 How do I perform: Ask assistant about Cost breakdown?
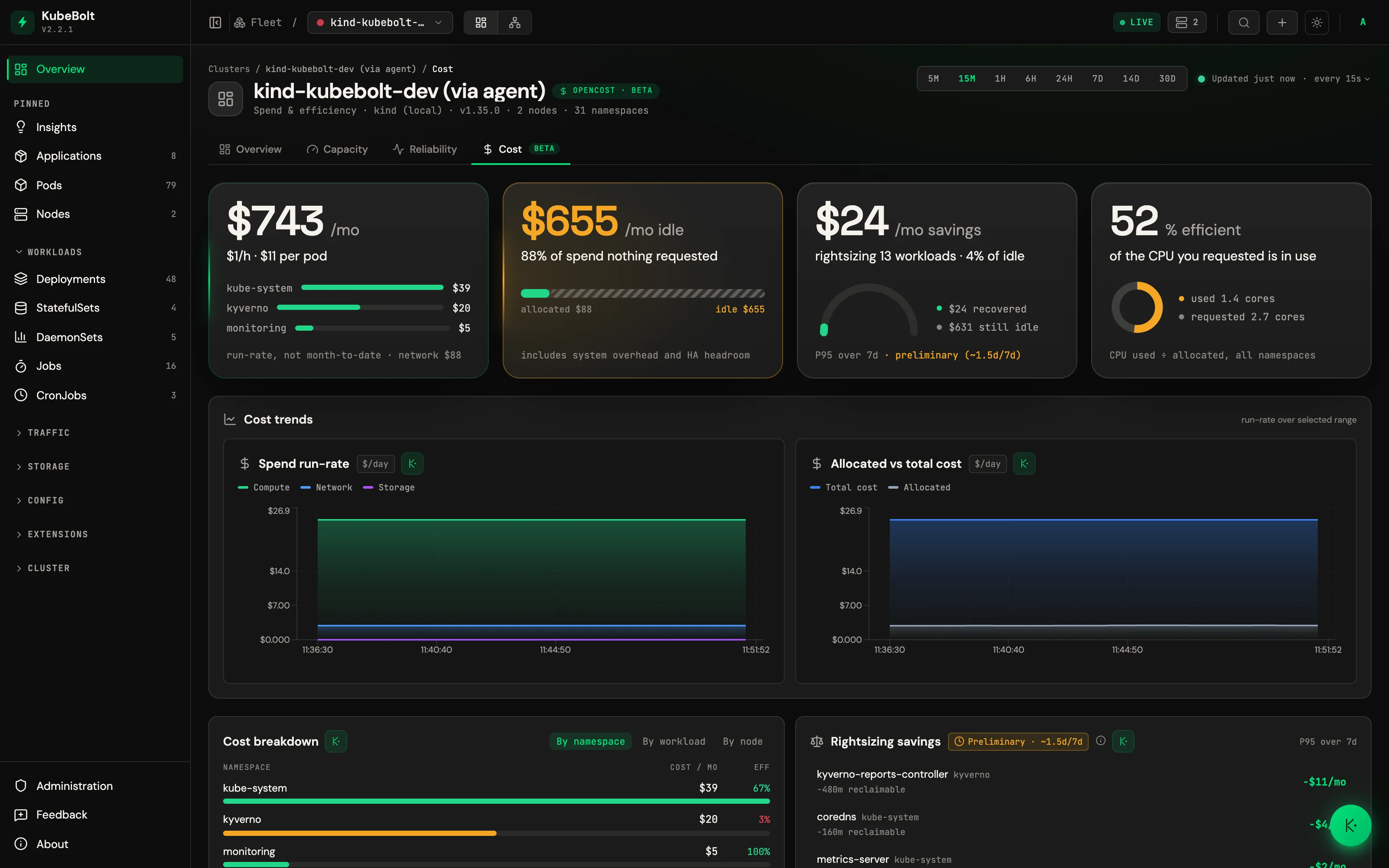(336, 741)
